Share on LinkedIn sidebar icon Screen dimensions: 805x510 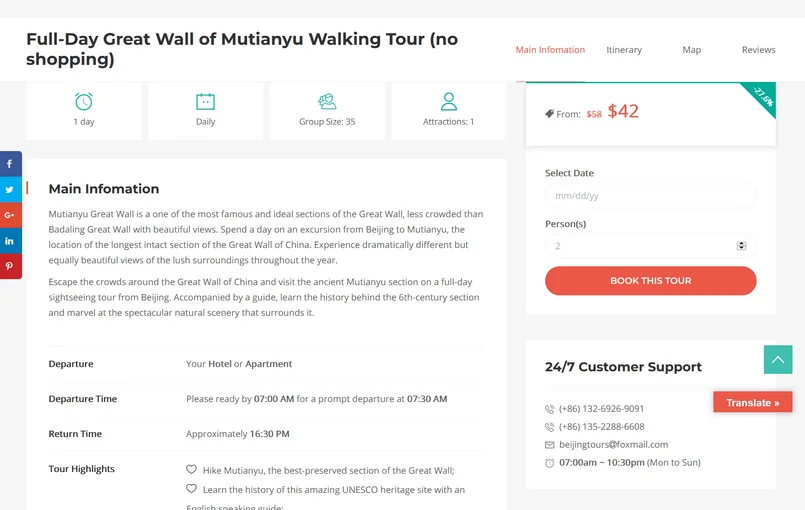[10, 241]
